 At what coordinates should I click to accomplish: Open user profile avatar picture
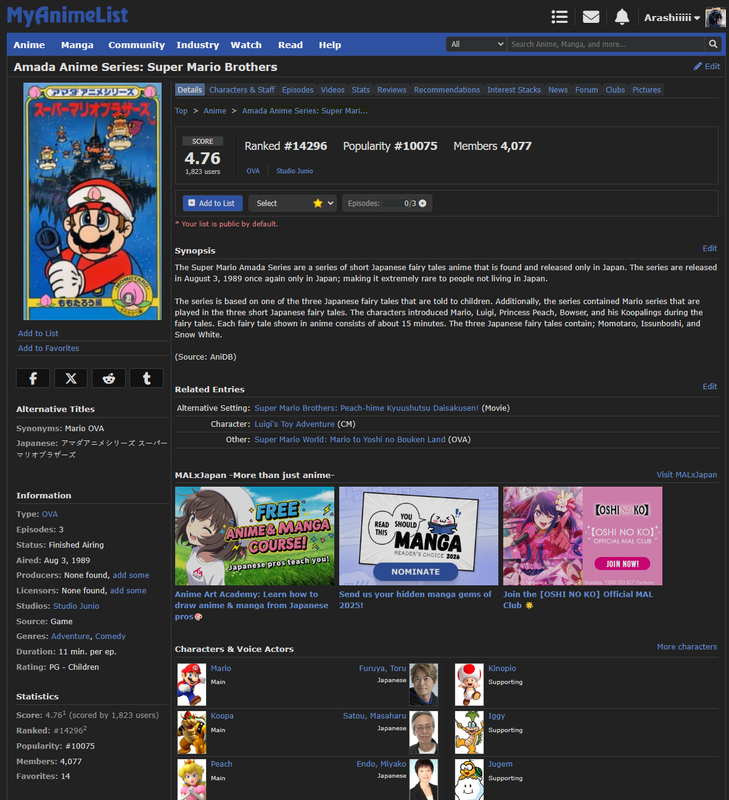(x=715, y=17)
